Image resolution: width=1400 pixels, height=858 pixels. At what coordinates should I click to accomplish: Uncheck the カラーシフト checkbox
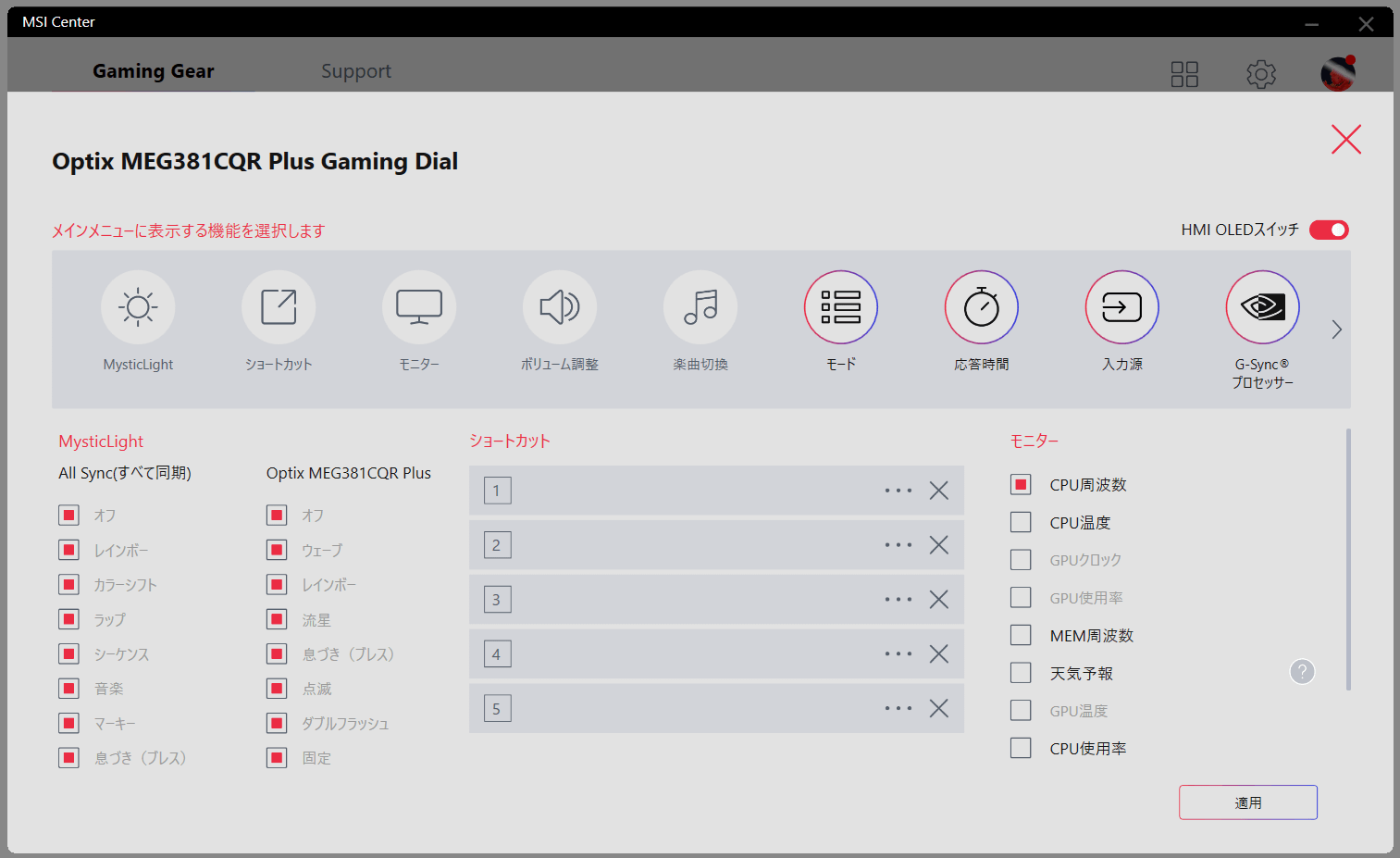68,584
